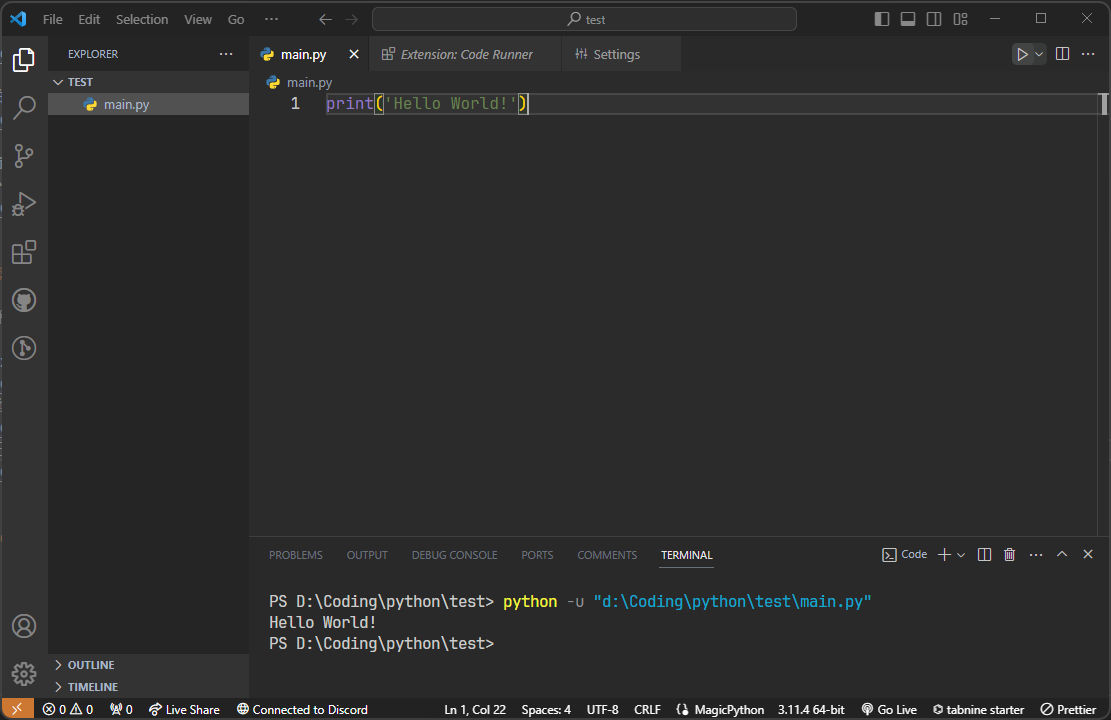Select main.py in the Explorer tree
The image size is (1111, 720).
coord(126,104)
